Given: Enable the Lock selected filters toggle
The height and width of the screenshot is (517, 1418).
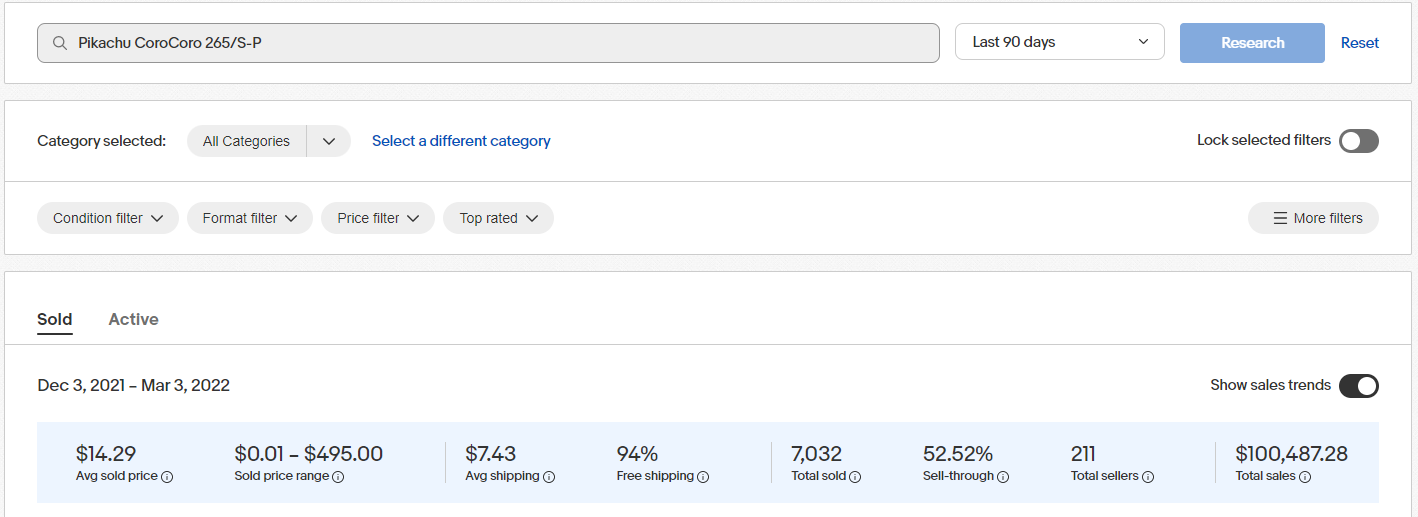Looking at the screenshot, I should (x=1359, y=141).
